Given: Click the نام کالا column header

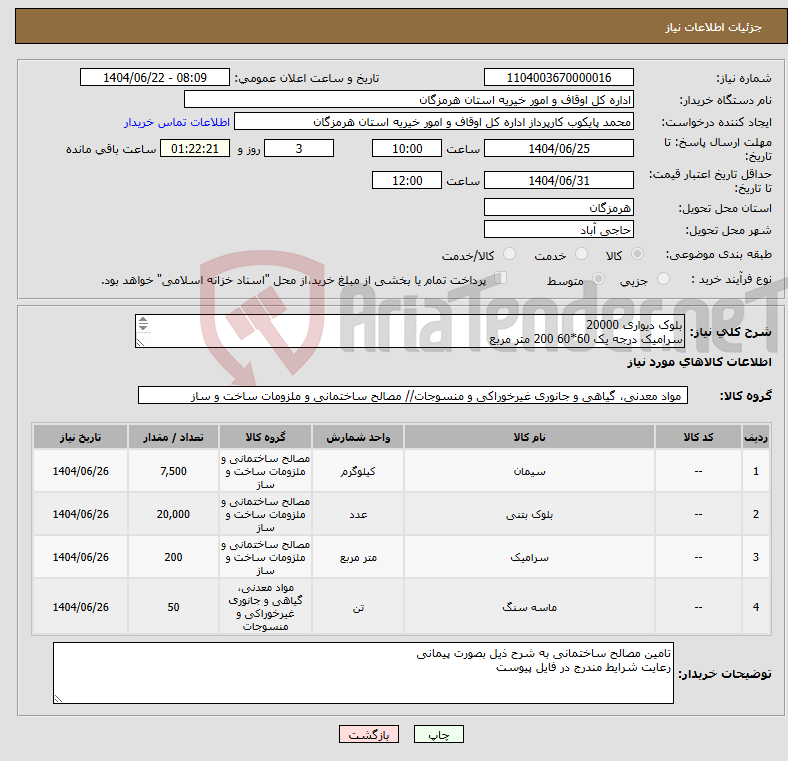Looking at the screenshot, I should [529, 437].
